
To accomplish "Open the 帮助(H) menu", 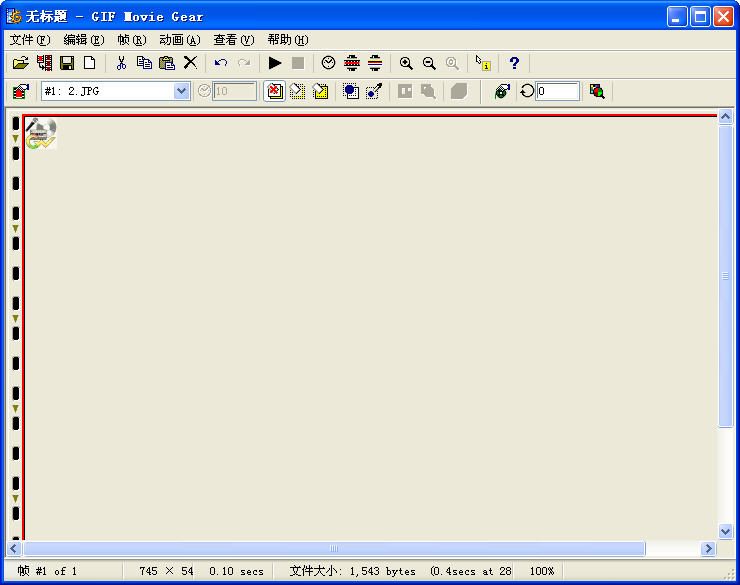I will (287, 40).
